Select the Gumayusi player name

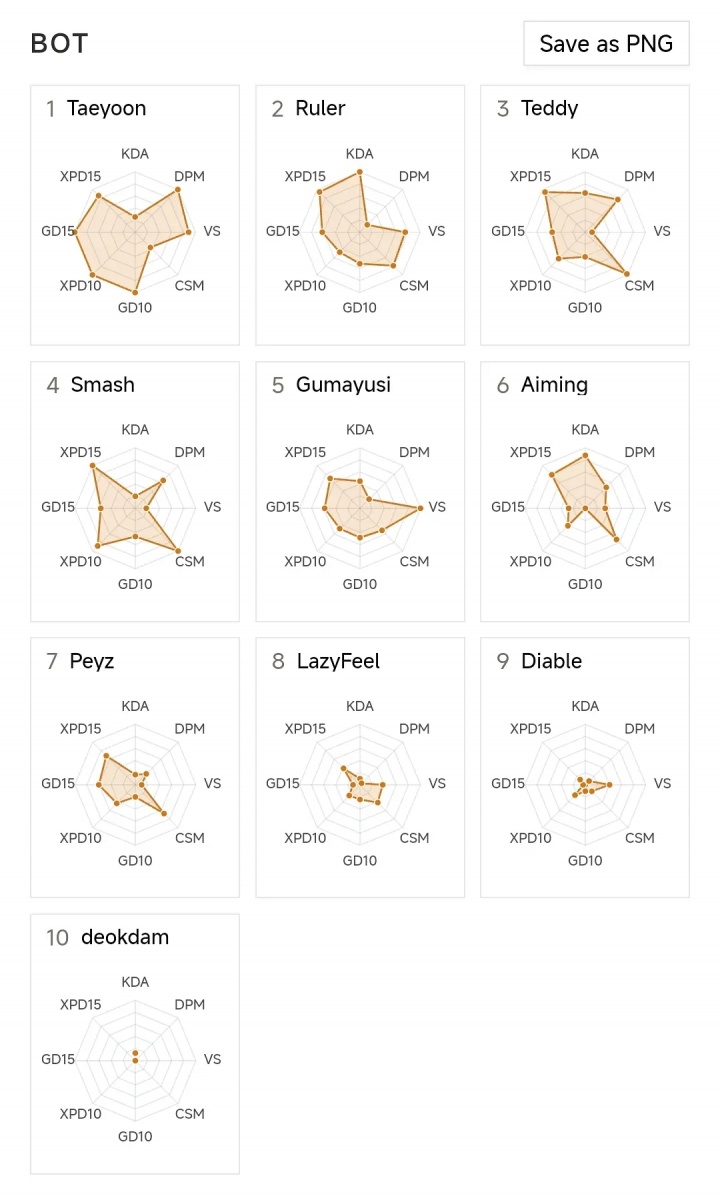343,385
